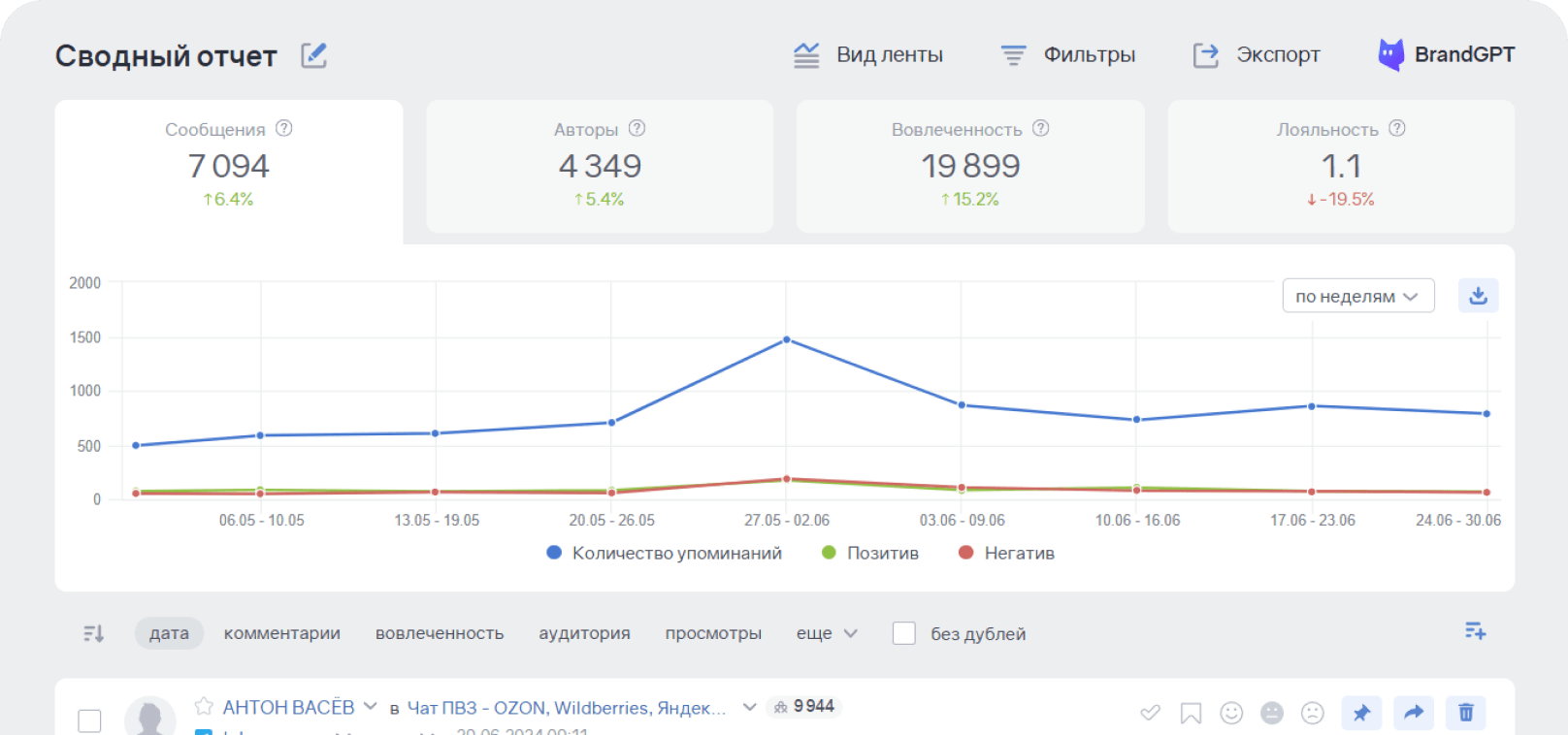The height and width of the screenshot is (735, 1568).
Task: Tick the без дублей checkbox
Action: [904, 633]
